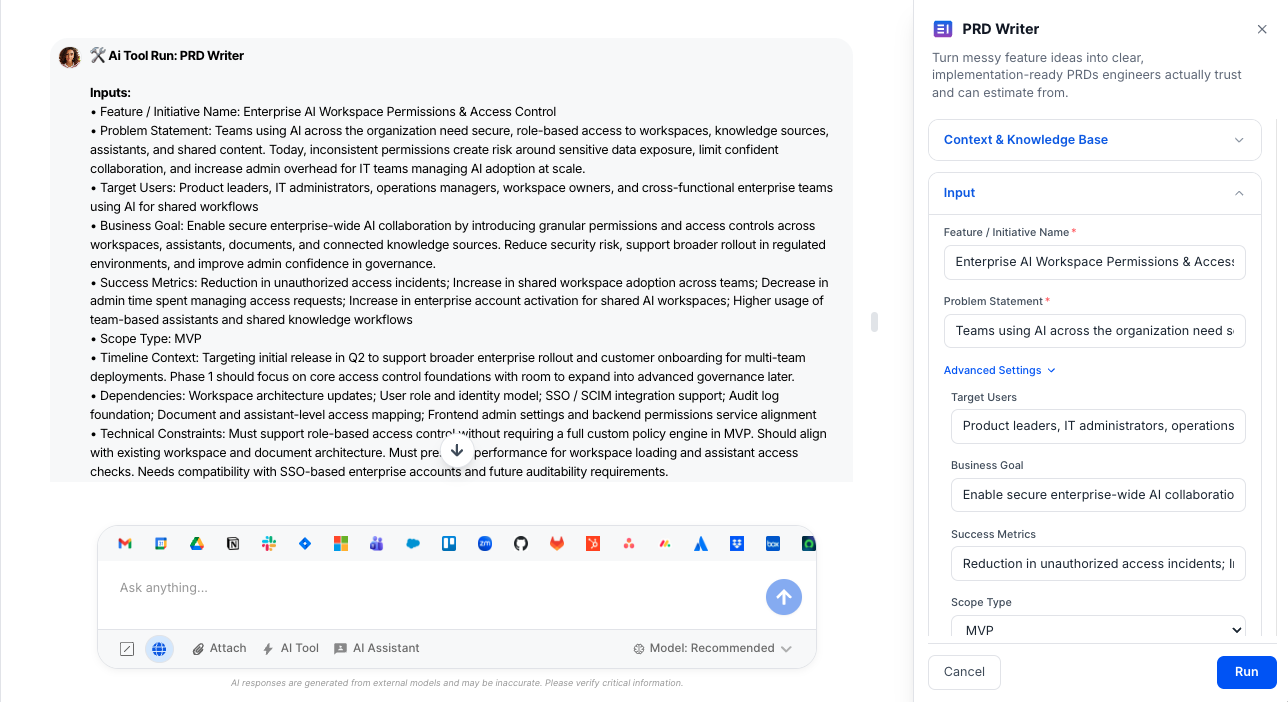Click the slash-box icon beside the globe
Screen dimensions: 1288x702
tap(127, 649)
